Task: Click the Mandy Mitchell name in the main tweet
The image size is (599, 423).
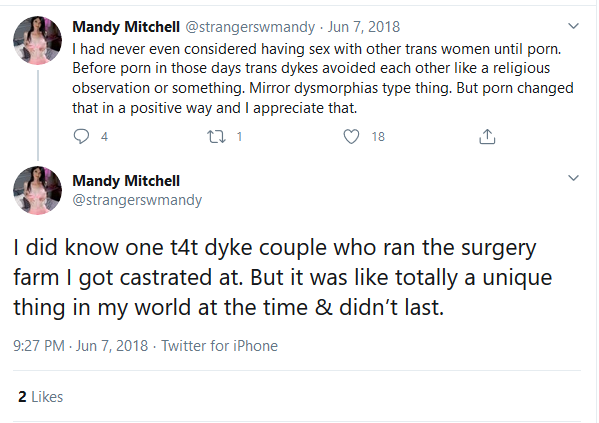Action: (126, 181)
